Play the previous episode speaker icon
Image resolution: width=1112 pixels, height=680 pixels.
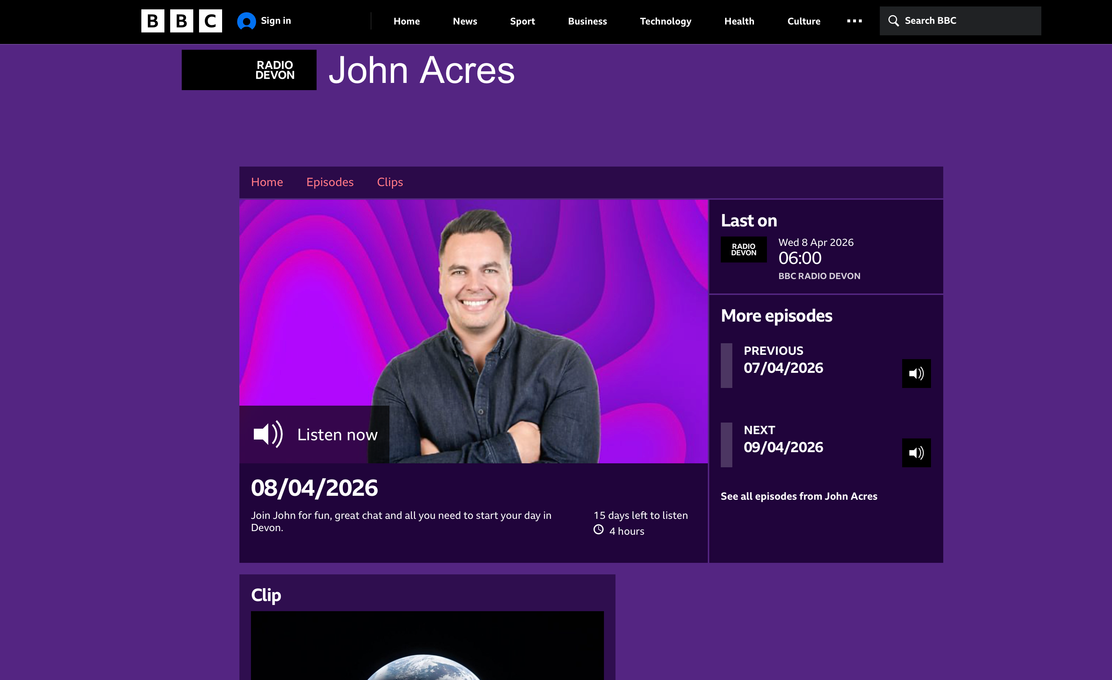tap(916, 374)
